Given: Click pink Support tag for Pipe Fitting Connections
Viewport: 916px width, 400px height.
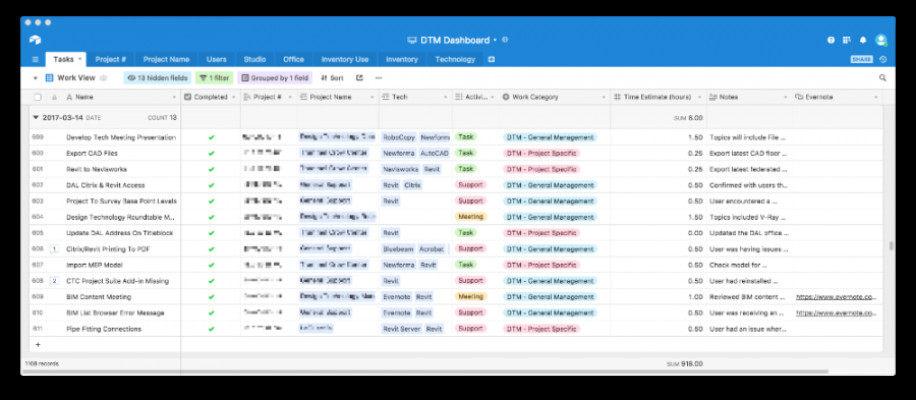Looking at the screenshot, I should [471, 329].
